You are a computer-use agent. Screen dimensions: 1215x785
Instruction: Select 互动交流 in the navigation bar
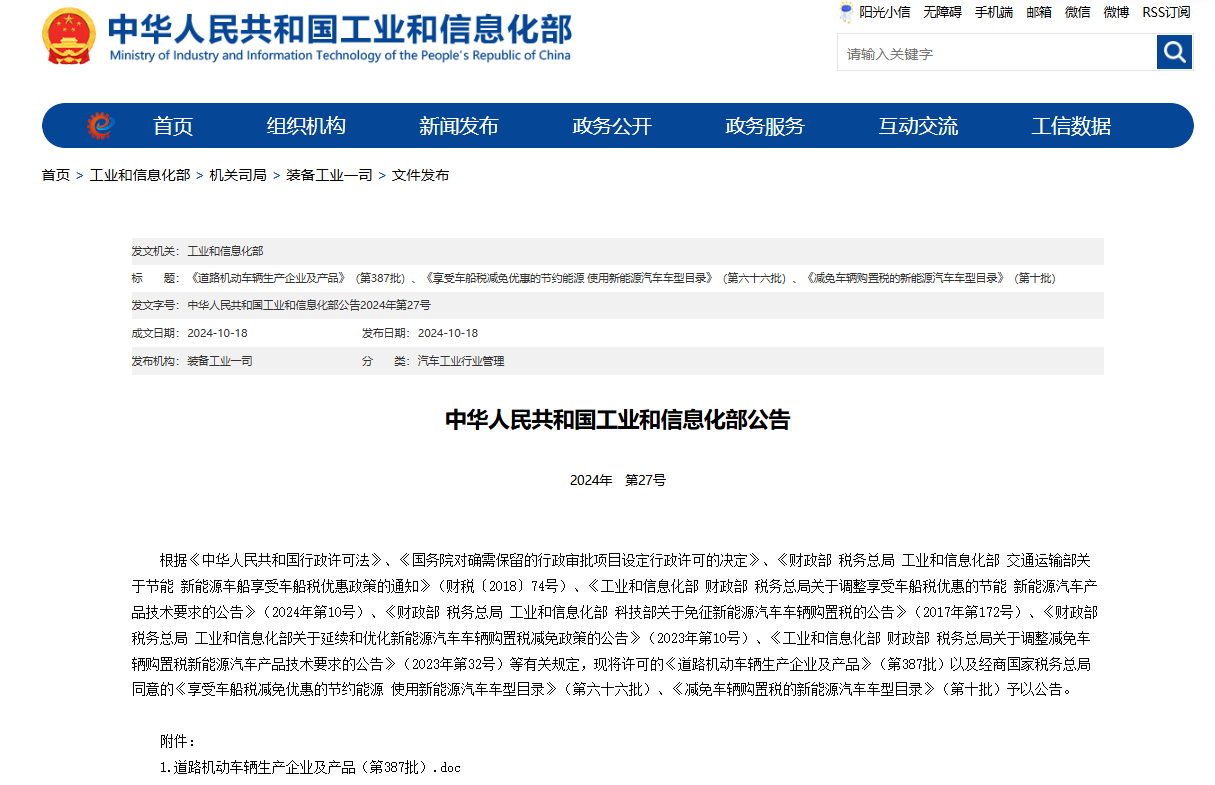tap(918, 126)
